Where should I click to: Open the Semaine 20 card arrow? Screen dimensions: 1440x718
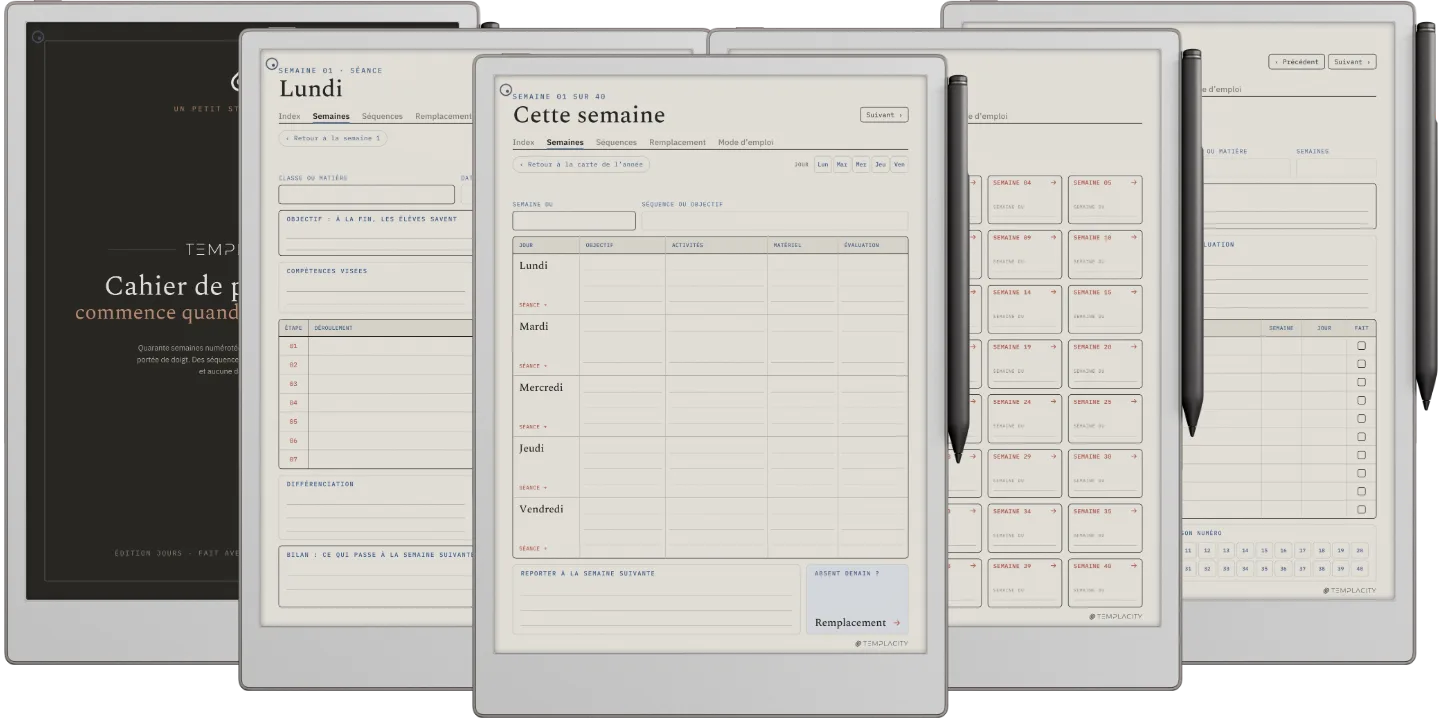pos(1133,347)
